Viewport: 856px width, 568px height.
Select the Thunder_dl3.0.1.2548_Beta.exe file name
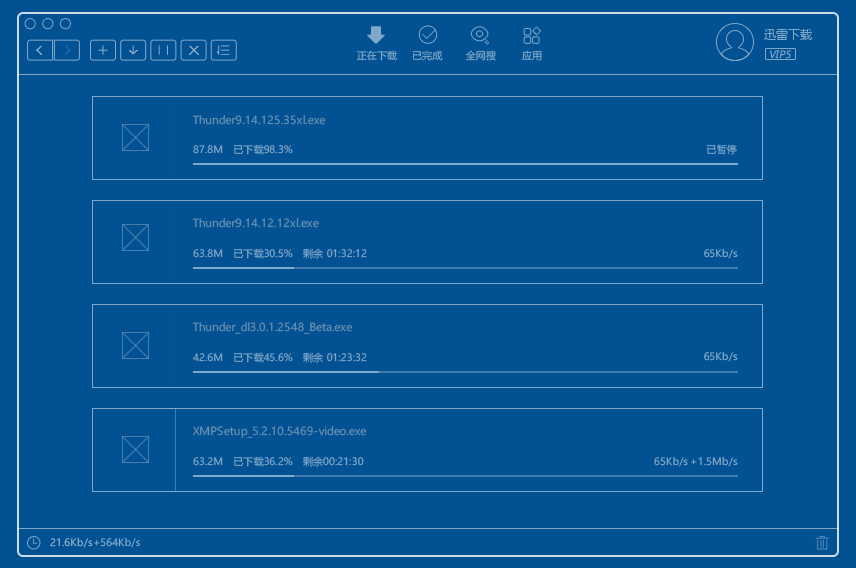[272, 327]
